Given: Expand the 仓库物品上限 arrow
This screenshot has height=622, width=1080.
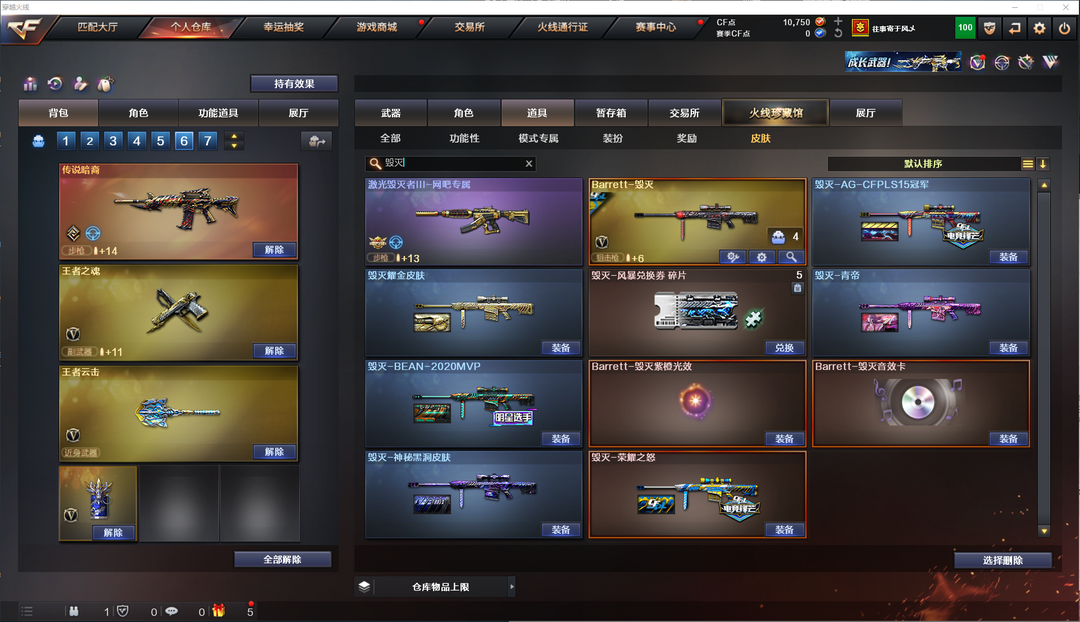Looking at the screenshot, I should coord(511,587).
